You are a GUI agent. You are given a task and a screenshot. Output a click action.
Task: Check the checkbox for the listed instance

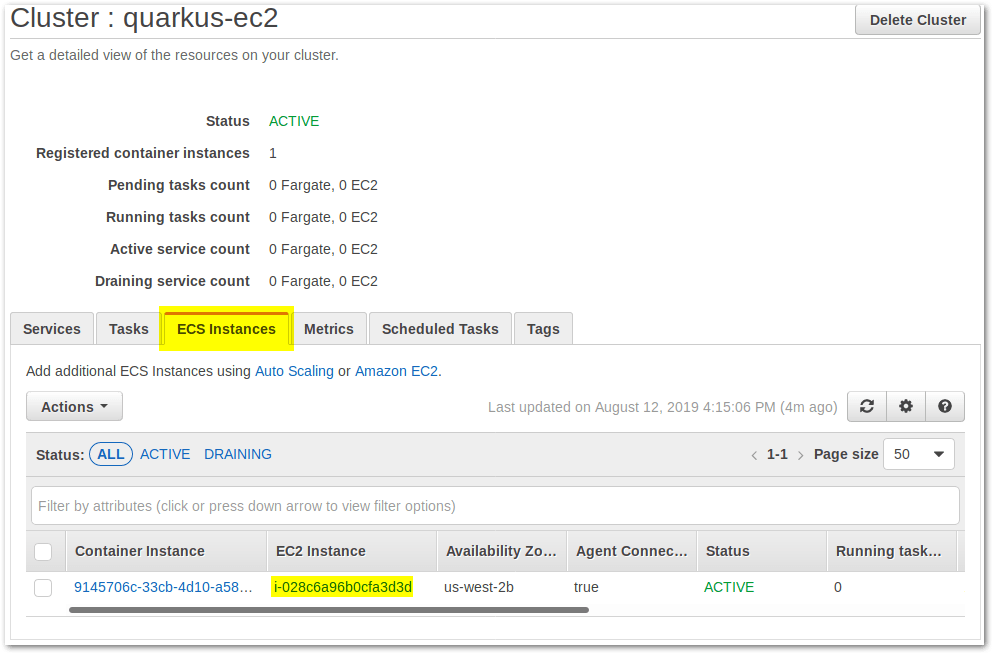point(42,587)
